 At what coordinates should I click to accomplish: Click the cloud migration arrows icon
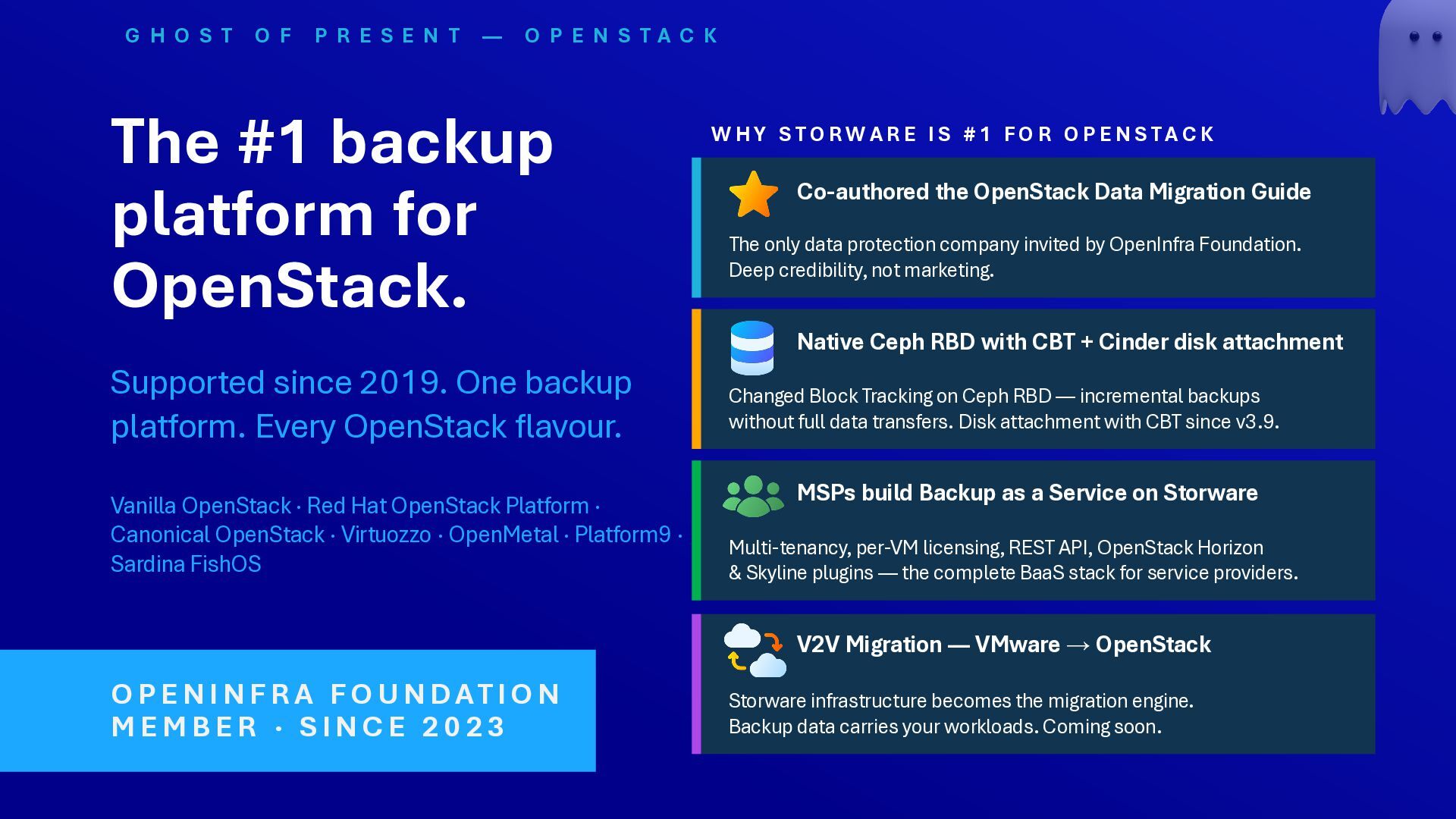click(x=754, y=650)
